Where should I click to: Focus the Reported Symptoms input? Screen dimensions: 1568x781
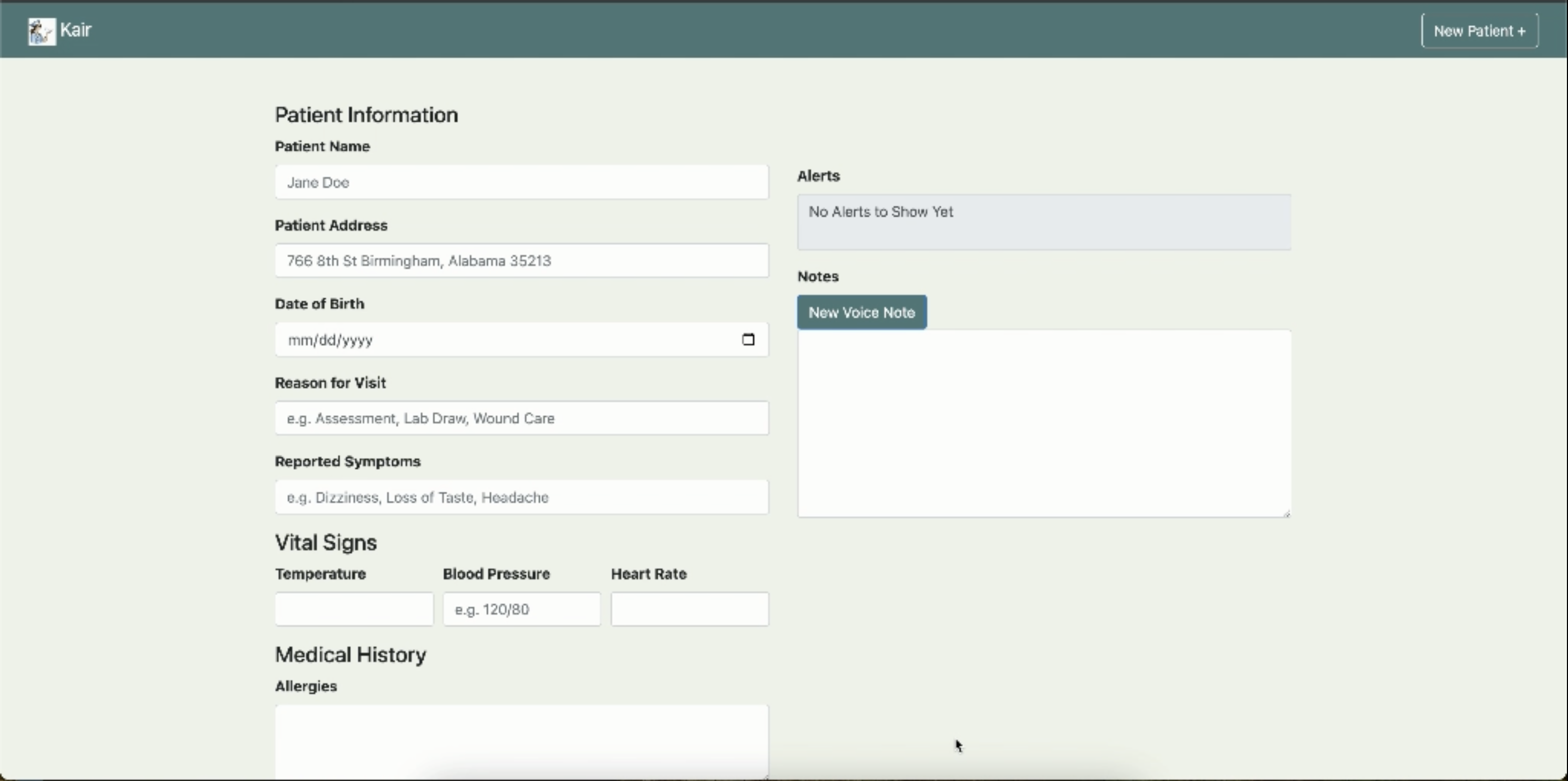521,497
